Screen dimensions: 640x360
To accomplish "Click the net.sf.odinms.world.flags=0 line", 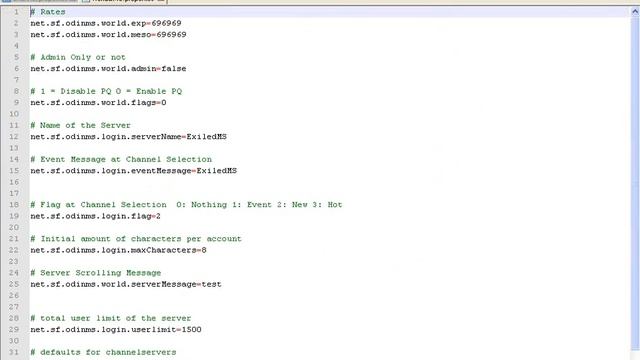I will pos(98,102).
